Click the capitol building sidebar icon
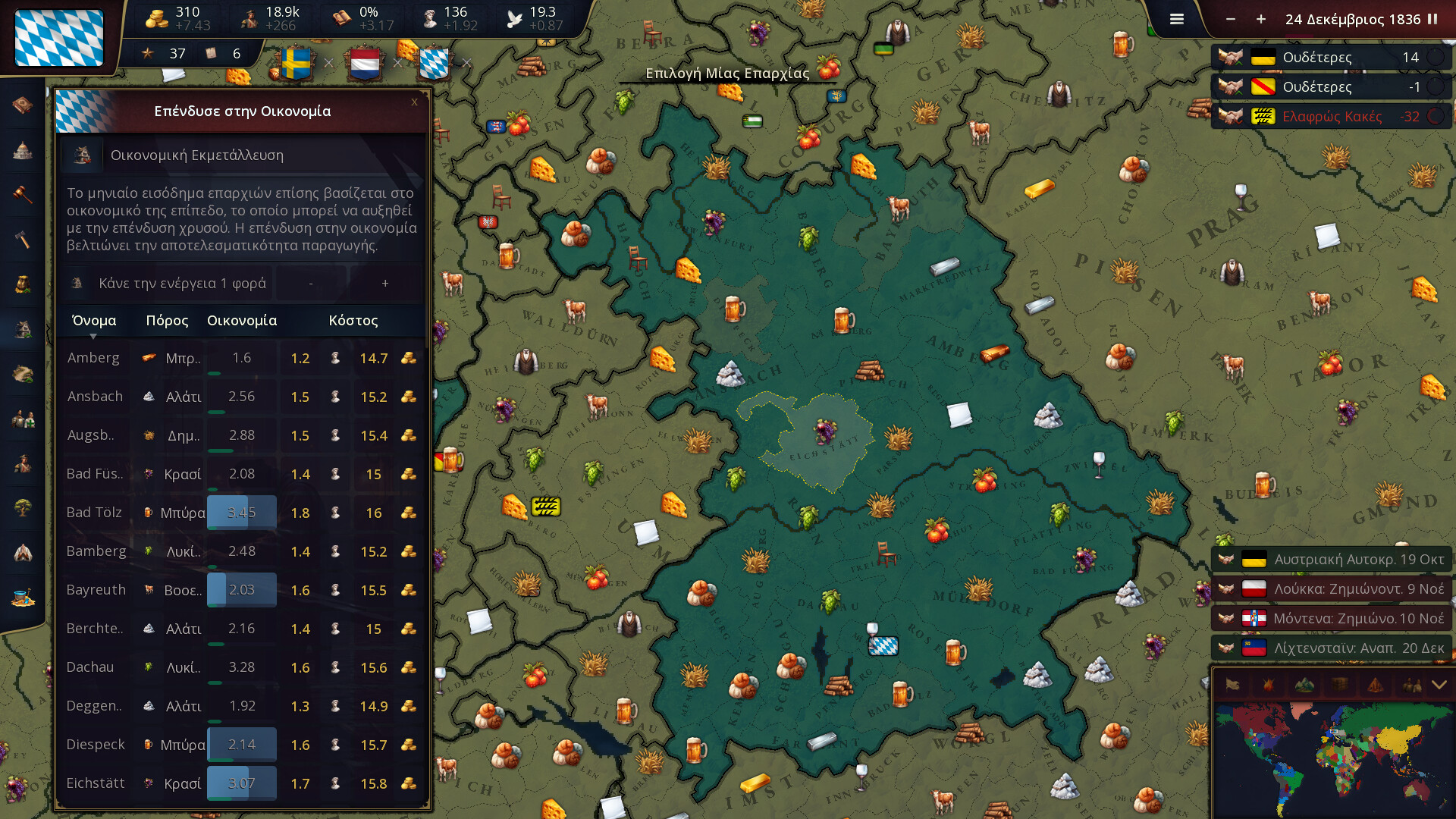The width and height of the screenshot is (1456, 819). 23,150
